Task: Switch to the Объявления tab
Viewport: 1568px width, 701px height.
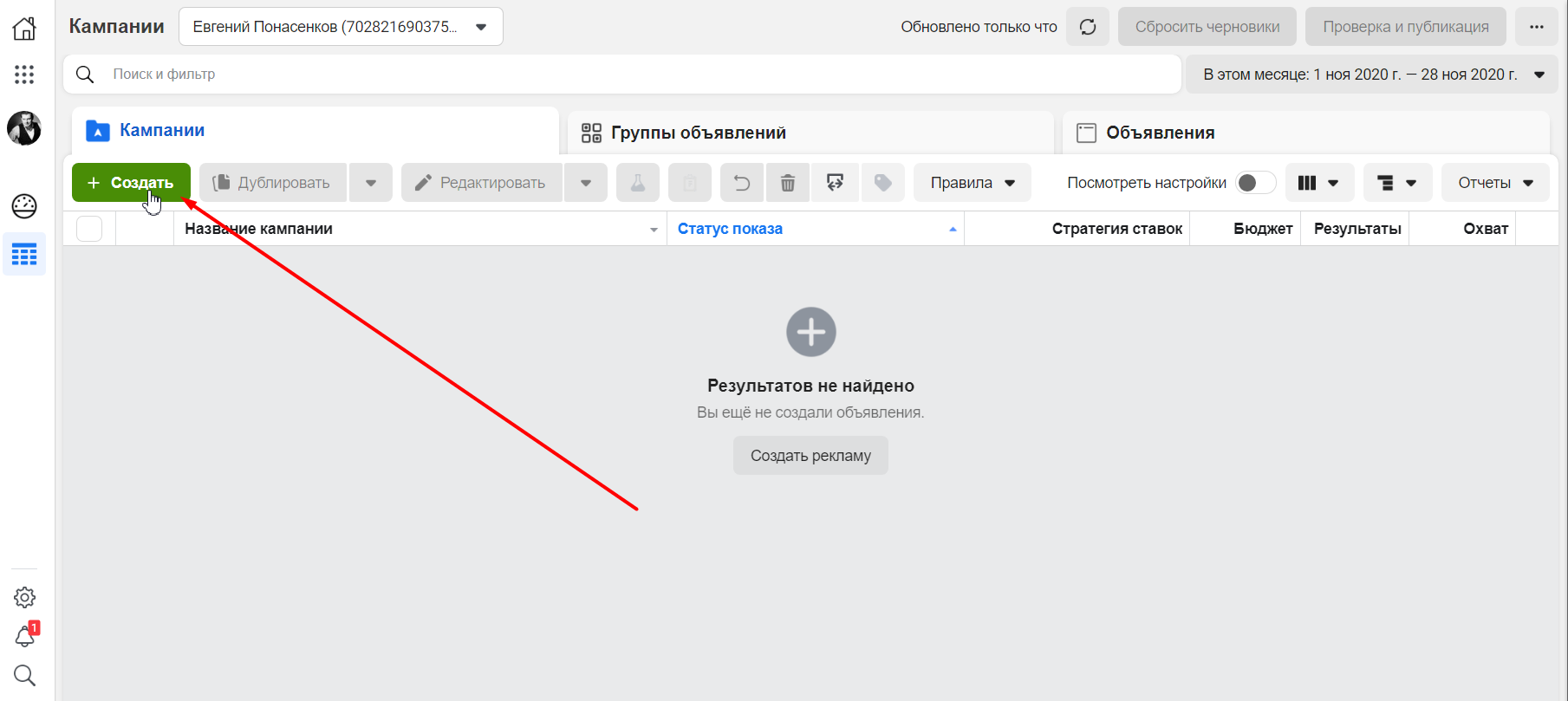Action: pos(1306,133)
